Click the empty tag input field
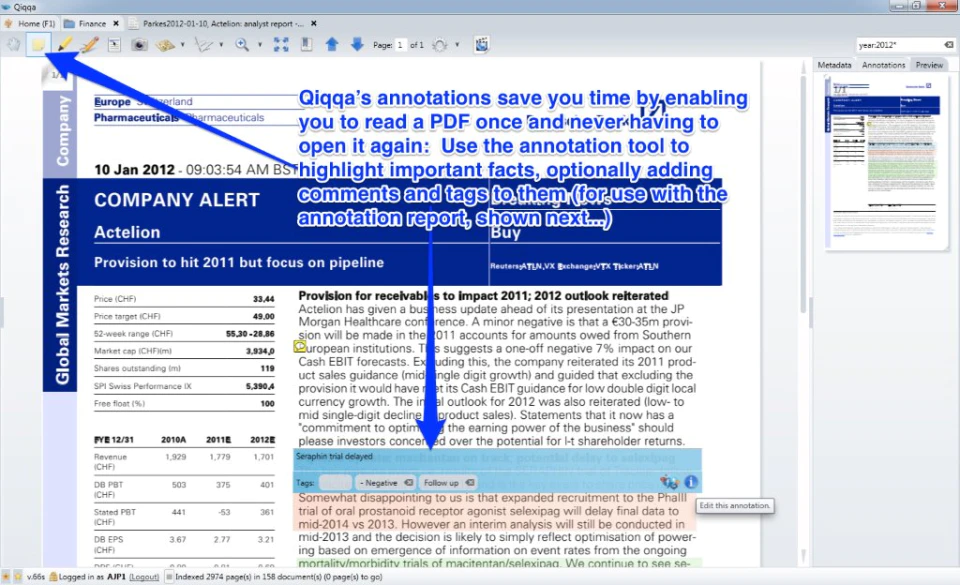 (x=336, y=483)
